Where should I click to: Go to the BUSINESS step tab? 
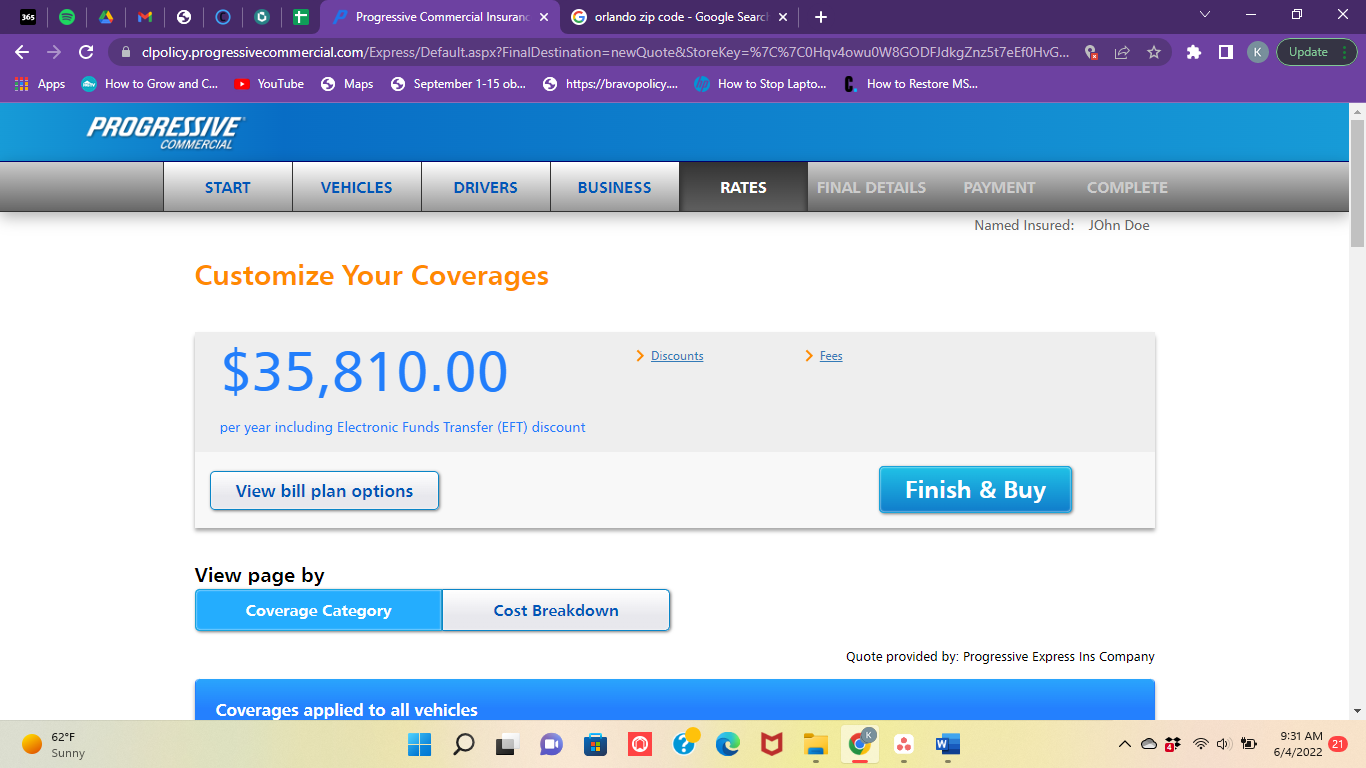click(615, 187)
